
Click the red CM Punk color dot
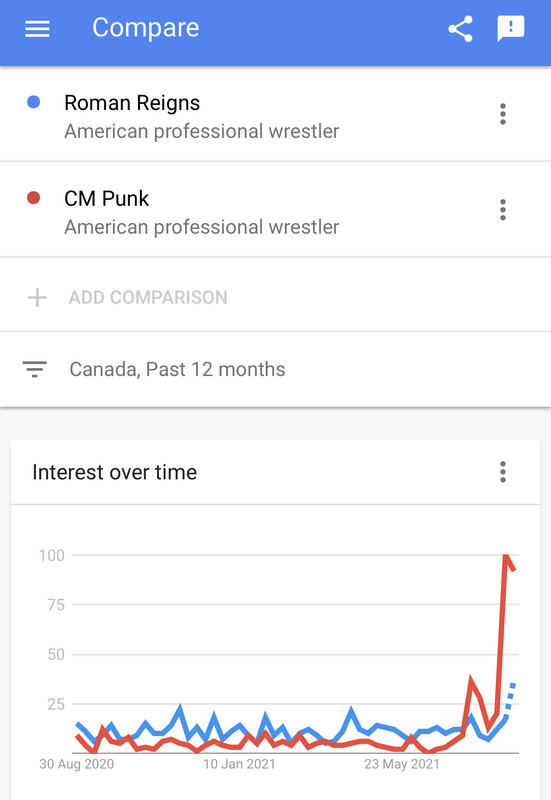(x=34, y=197)
